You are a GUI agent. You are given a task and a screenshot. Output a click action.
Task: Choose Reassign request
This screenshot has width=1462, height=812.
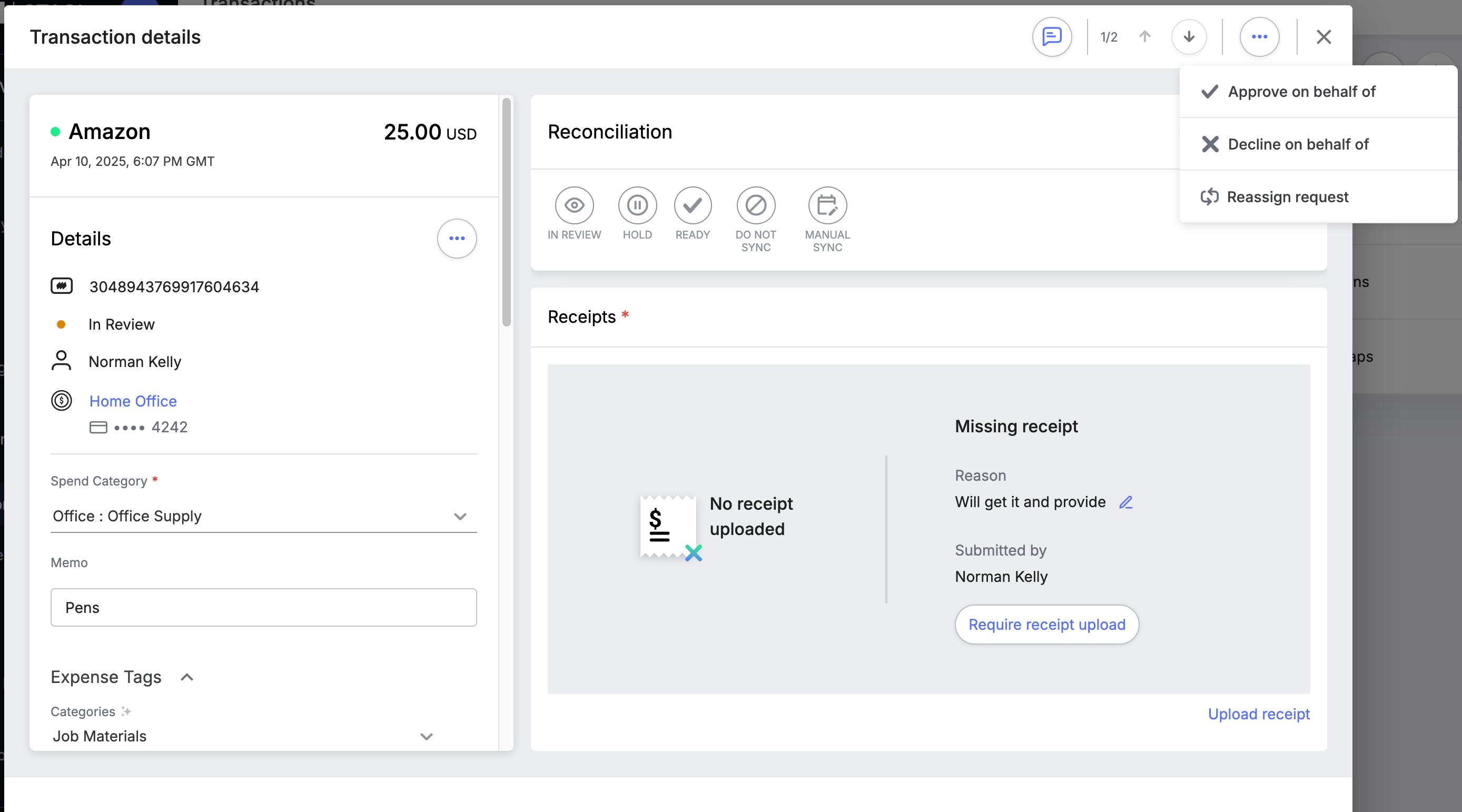(x=1318, y=197)
